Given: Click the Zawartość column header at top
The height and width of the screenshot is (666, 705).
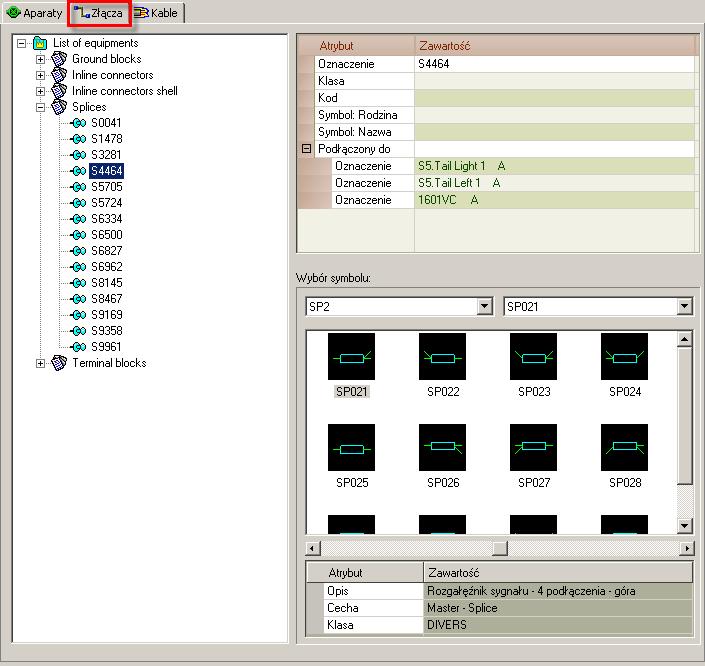Looking at the screenshot, I should (x=554, y=46).
